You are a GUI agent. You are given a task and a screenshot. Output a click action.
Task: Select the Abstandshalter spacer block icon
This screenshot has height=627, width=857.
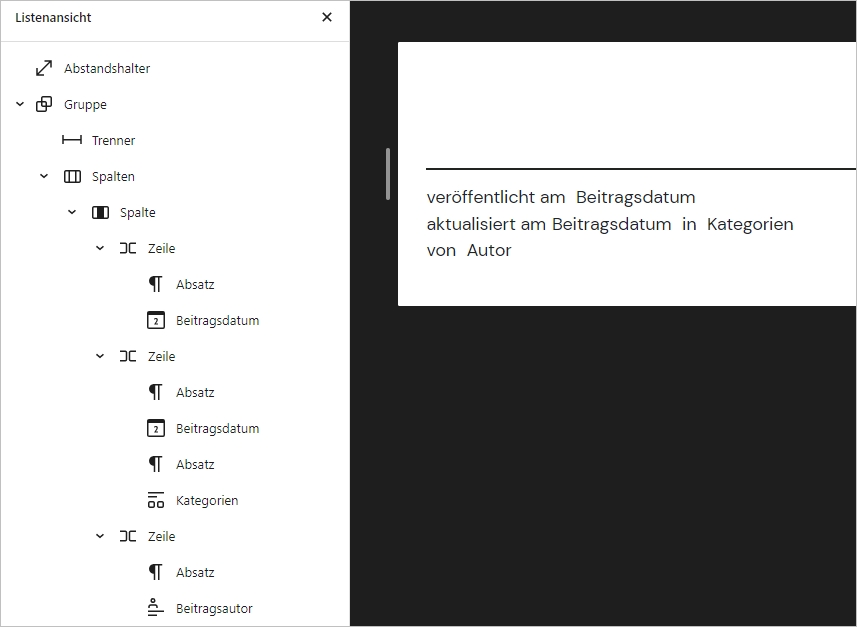(43, 68)
